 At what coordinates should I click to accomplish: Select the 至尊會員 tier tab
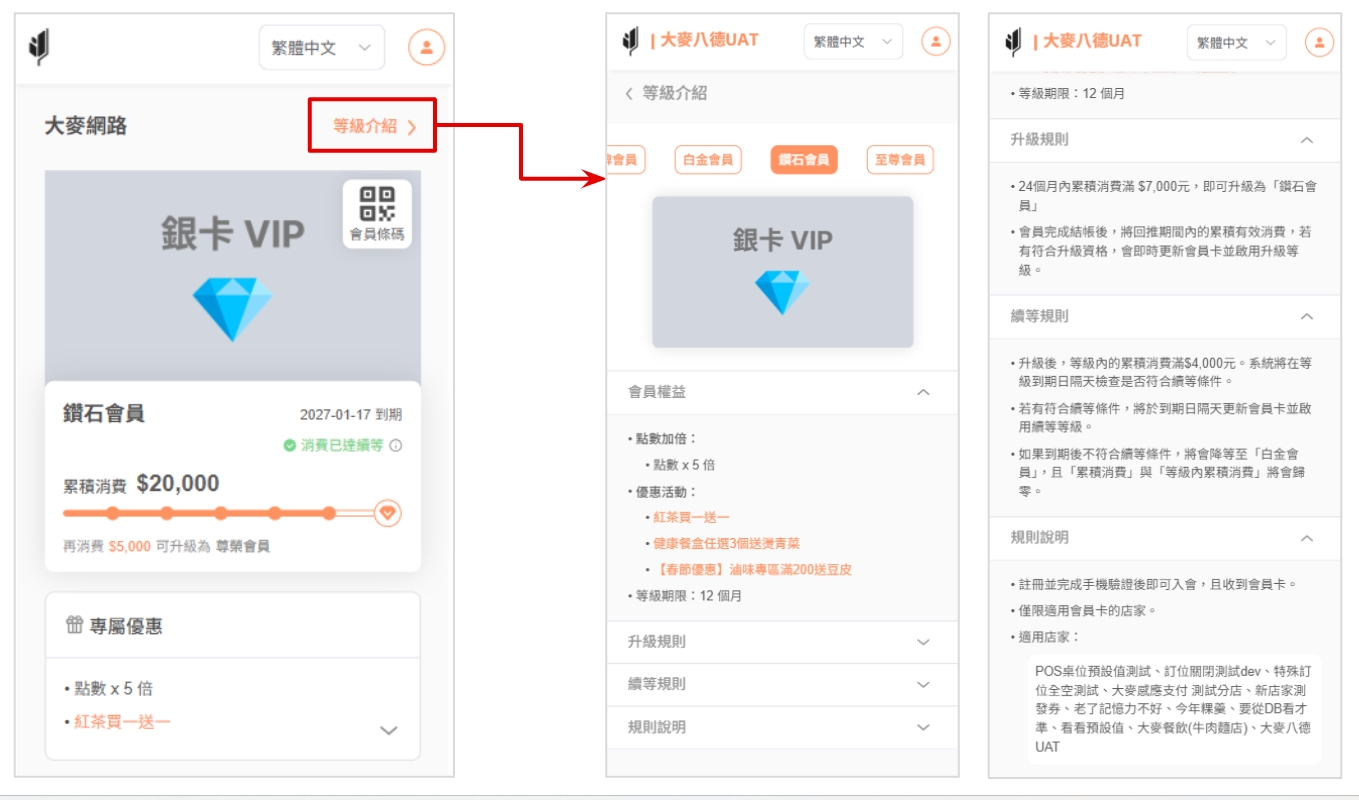click(899, 160)
